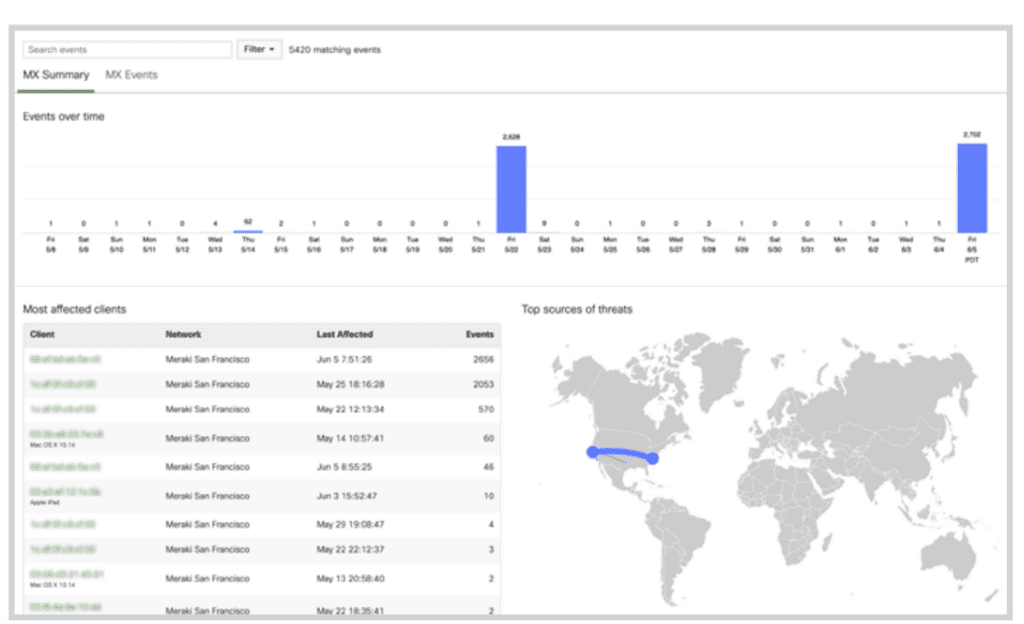Click the '5420 matching events' text
The width and height of the screenshot is (1024, 624).
click(334, 50)
